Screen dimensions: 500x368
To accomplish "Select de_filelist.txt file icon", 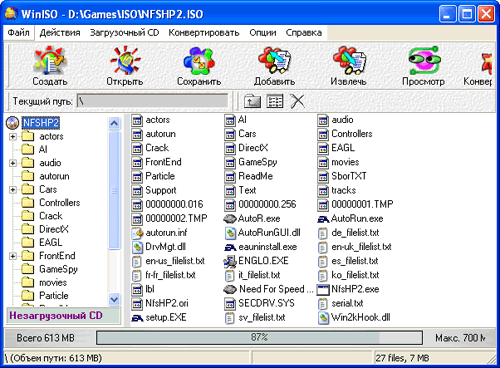I will point(322,233).
